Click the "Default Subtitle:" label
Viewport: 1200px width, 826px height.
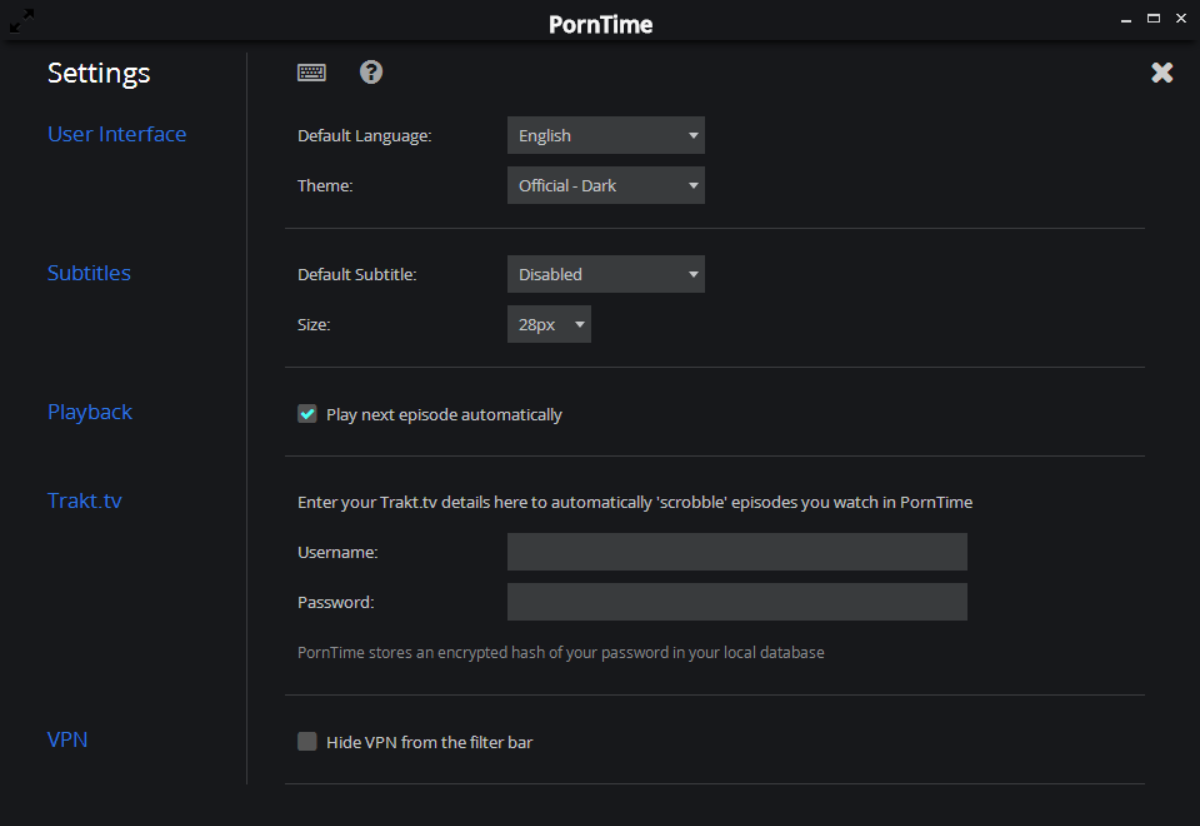coord(357,274)
